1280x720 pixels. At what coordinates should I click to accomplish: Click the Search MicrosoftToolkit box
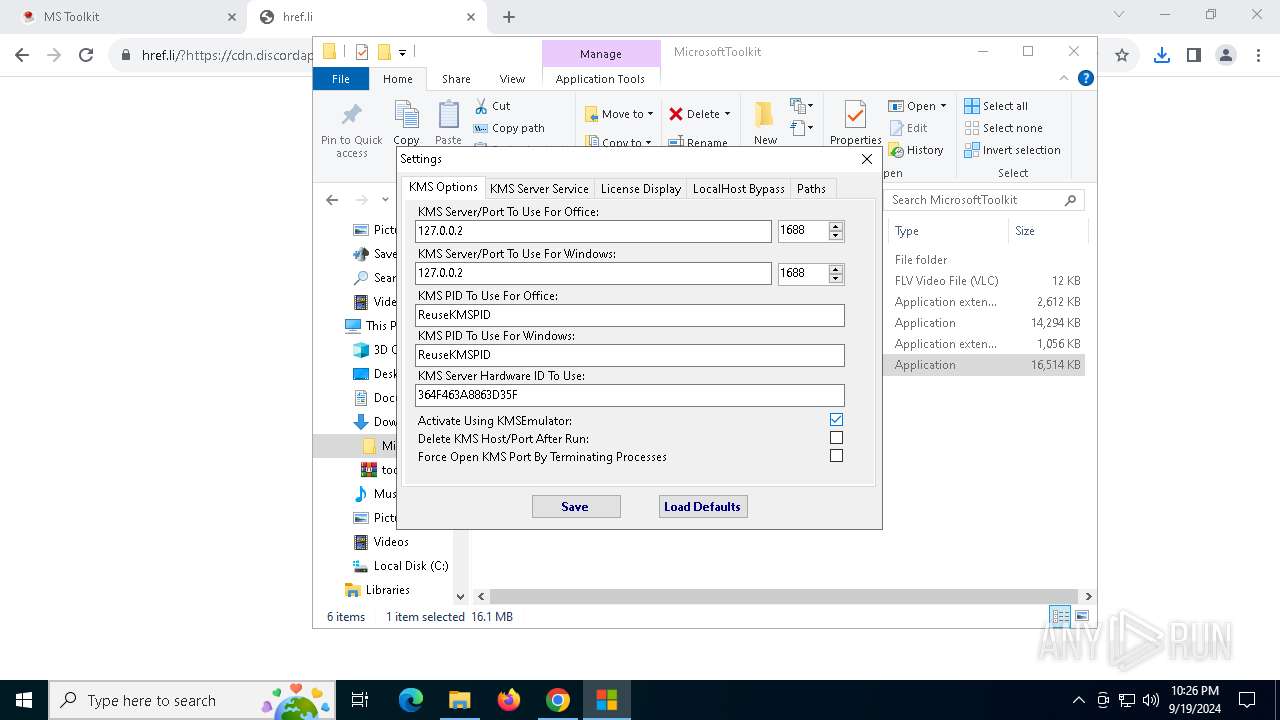click(x=985, y=200)
